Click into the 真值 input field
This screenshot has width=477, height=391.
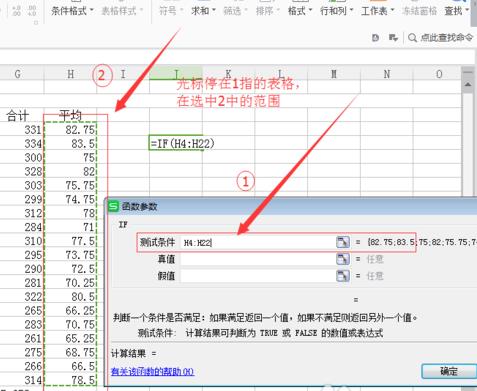point(258,259)
